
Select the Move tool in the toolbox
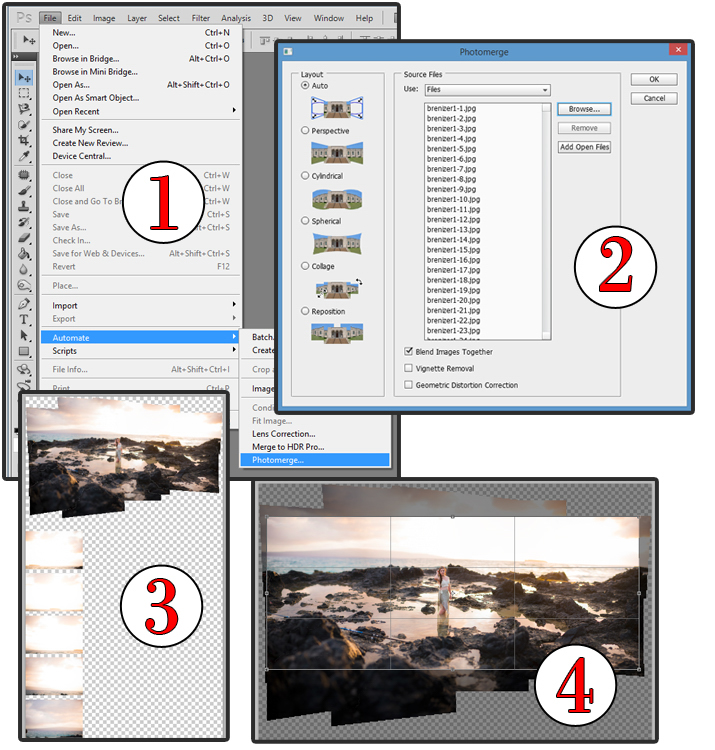click(25, 77)
